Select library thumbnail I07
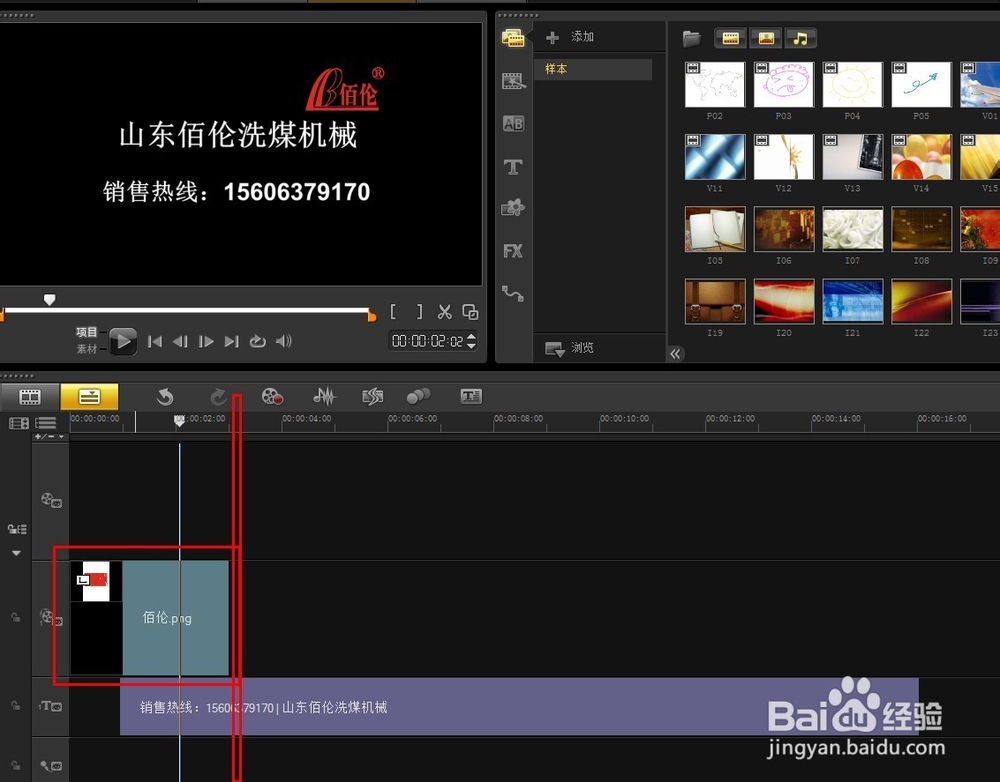 tap(853, 229)
